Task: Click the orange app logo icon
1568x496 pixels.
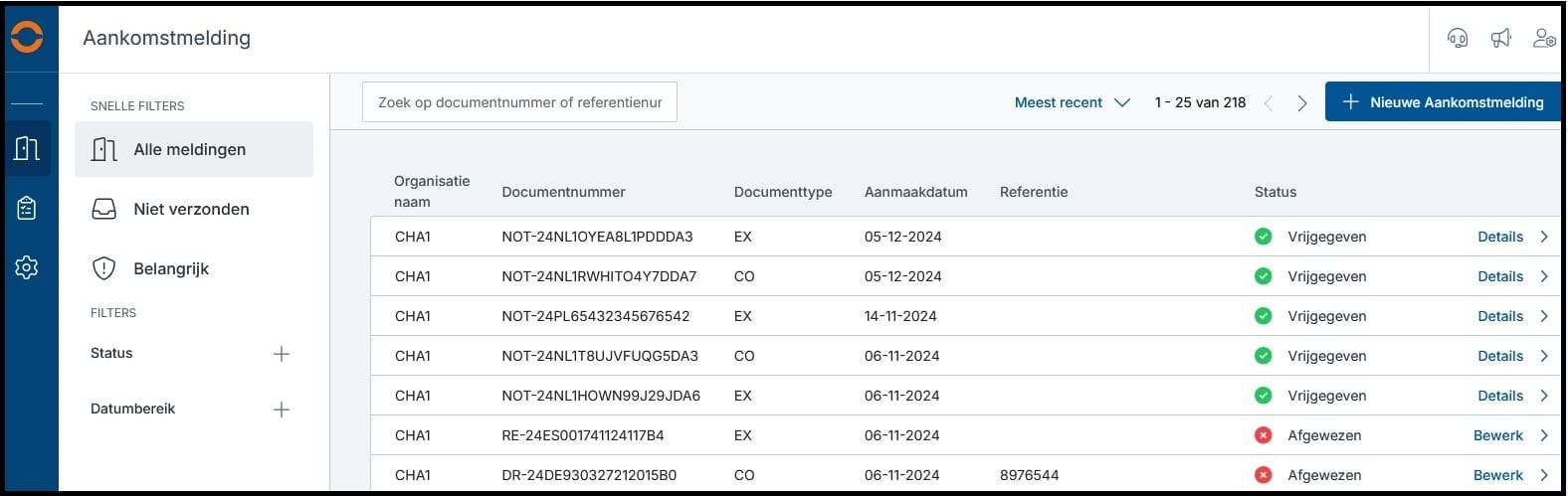Action: (27, 37)
